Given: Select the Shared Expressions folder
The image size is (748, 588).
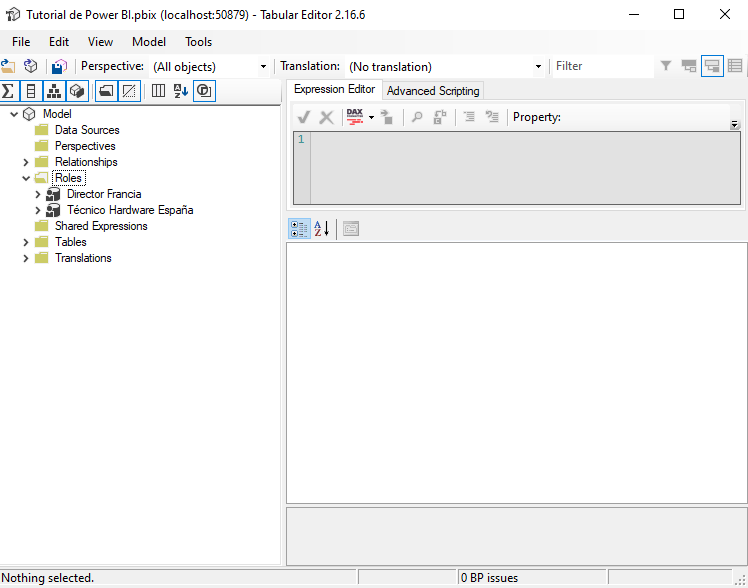Looking at the screenshot, I should coord(101,226).
